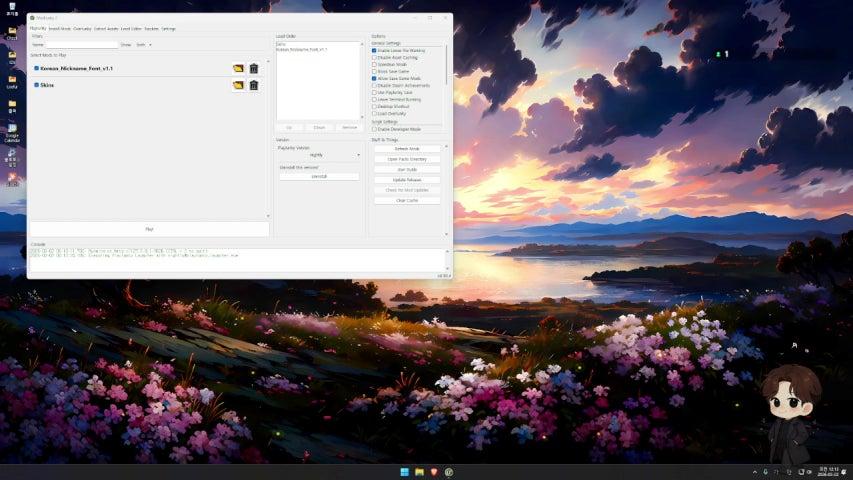Show hidden icons in system tray
Viewport: 853px width, 480px height.
point(755,471)
